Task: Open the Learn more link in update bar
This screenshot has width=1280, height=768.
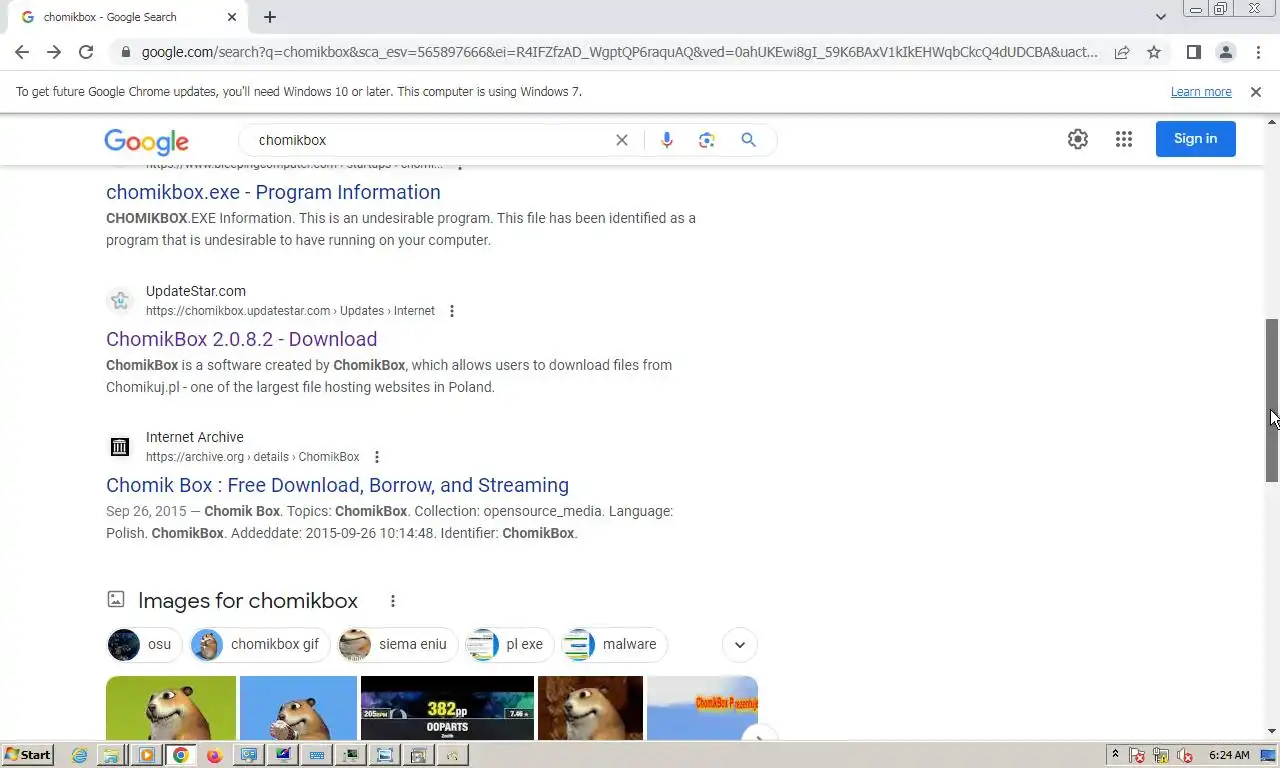Action: pyautogui.click(x=1201, y=92)
